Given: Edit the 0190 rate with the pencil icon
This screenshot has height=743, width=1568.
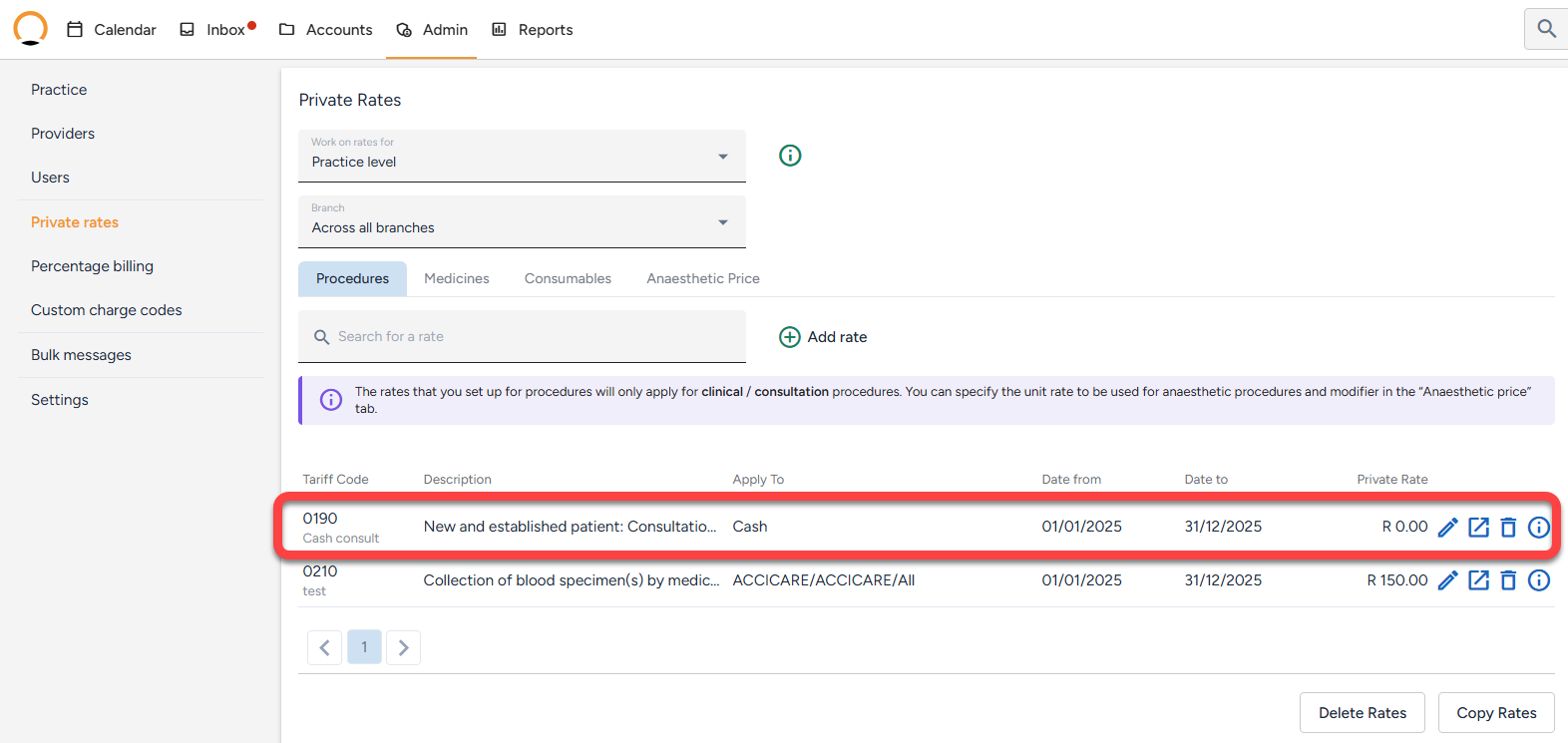Looking at the screenshot, I should point(1448,527).
